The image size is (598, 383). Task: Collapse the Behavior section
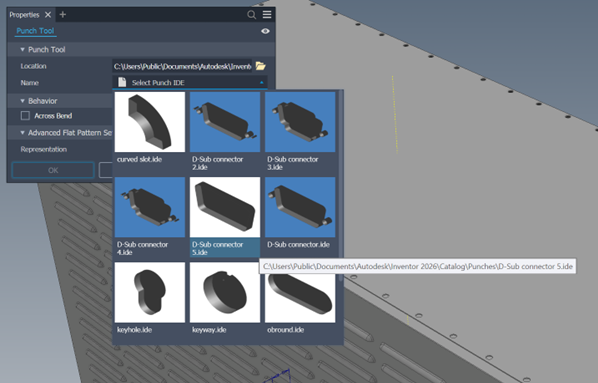pos(23,101)
